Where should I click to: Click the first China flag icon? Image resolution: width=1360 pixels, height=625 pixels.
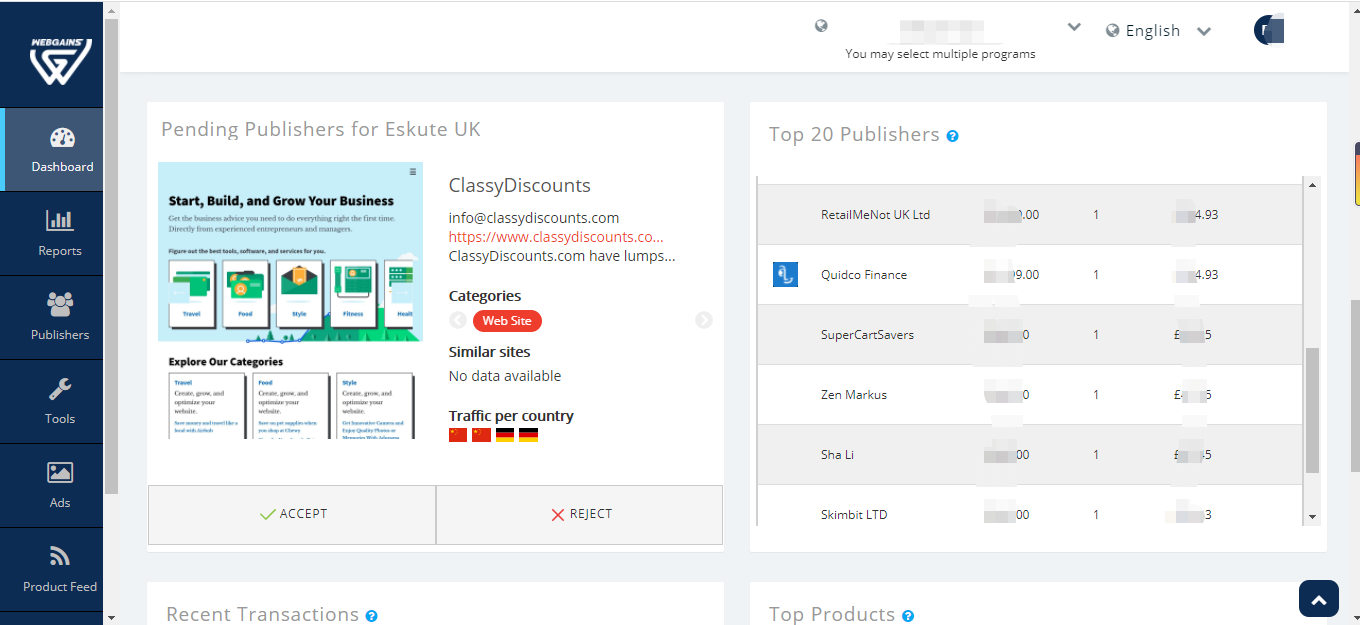pyautogui.click(x=458, y=435)
